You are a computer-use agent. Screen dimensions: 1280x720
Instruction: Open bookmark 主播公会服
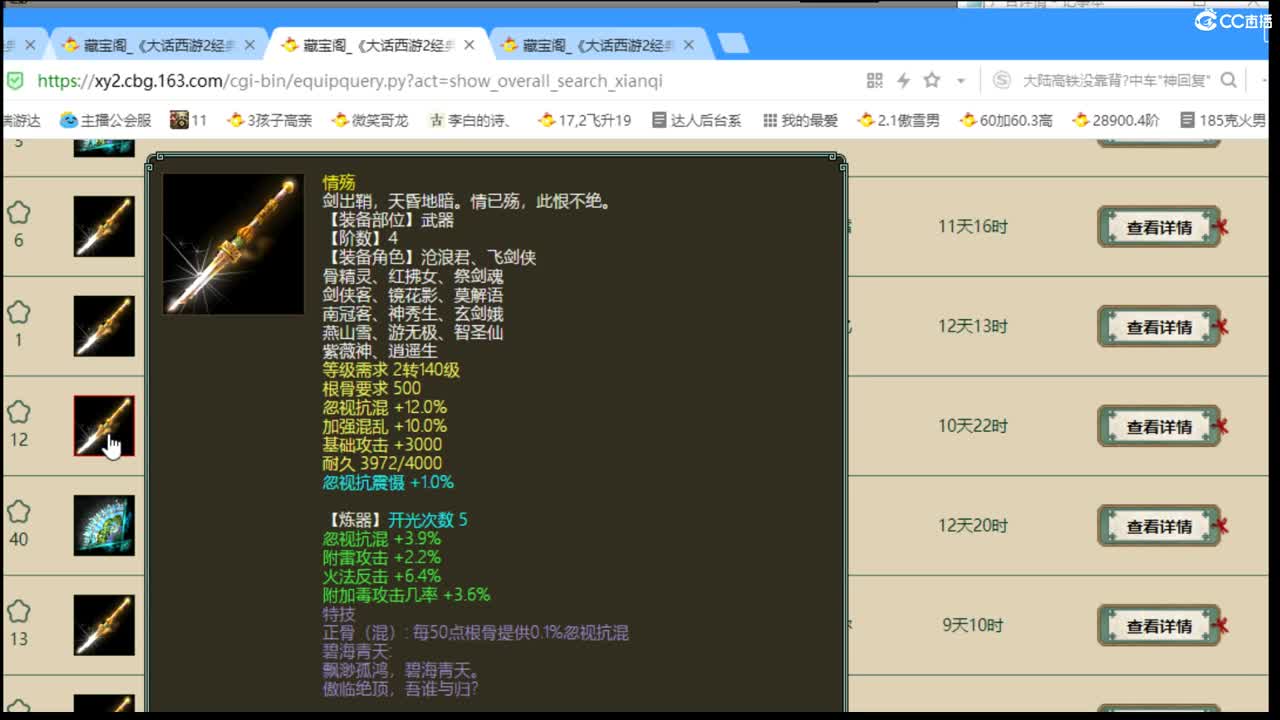(105, 120)
